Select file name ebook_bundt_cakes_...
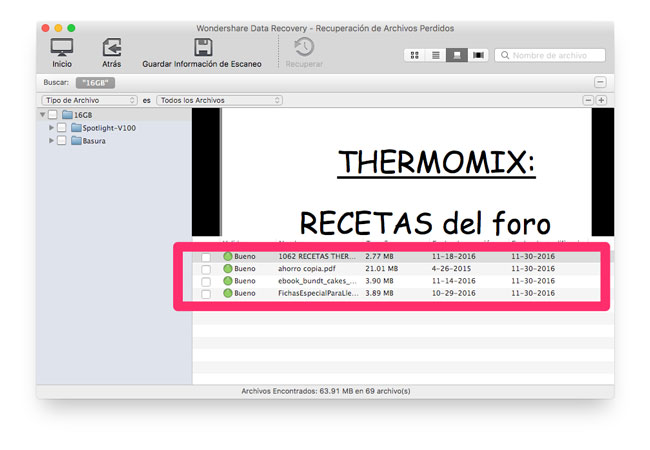Screen dimensions: 650x450 pos(317,281)
